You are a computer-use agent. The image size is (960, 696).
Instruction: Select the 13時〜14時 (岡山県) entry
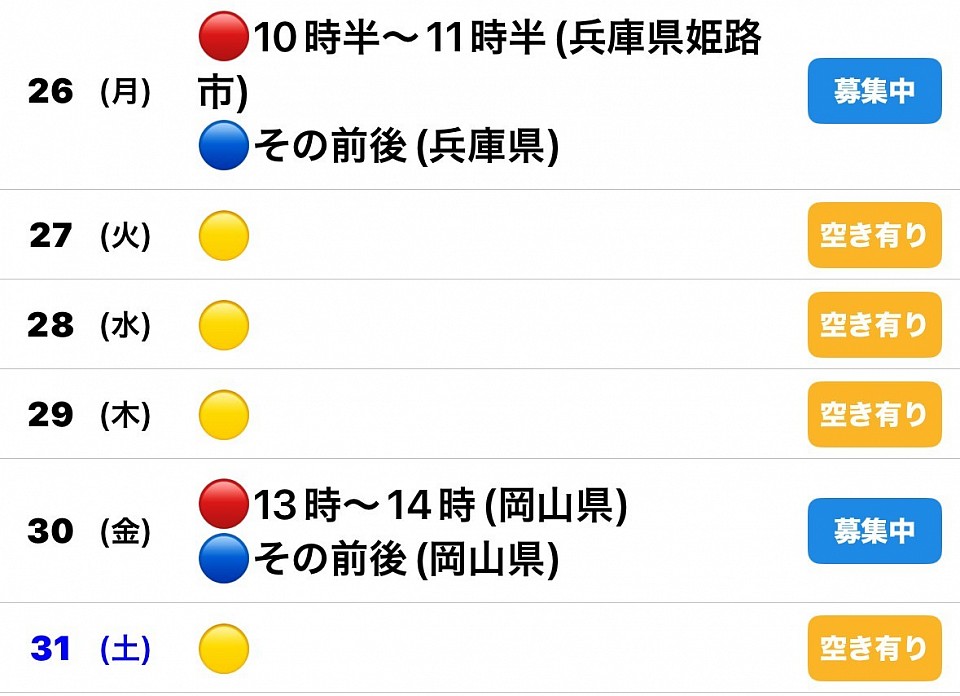[x=440, y=505]
